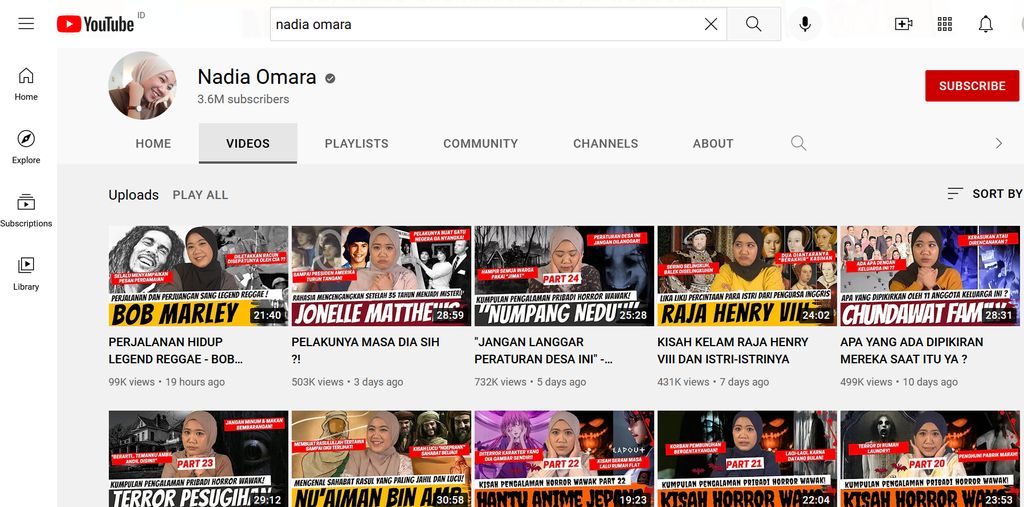Click 99K views 19 hours ago text
Screen dimensions: 1024x507
[x=167, y=382]
